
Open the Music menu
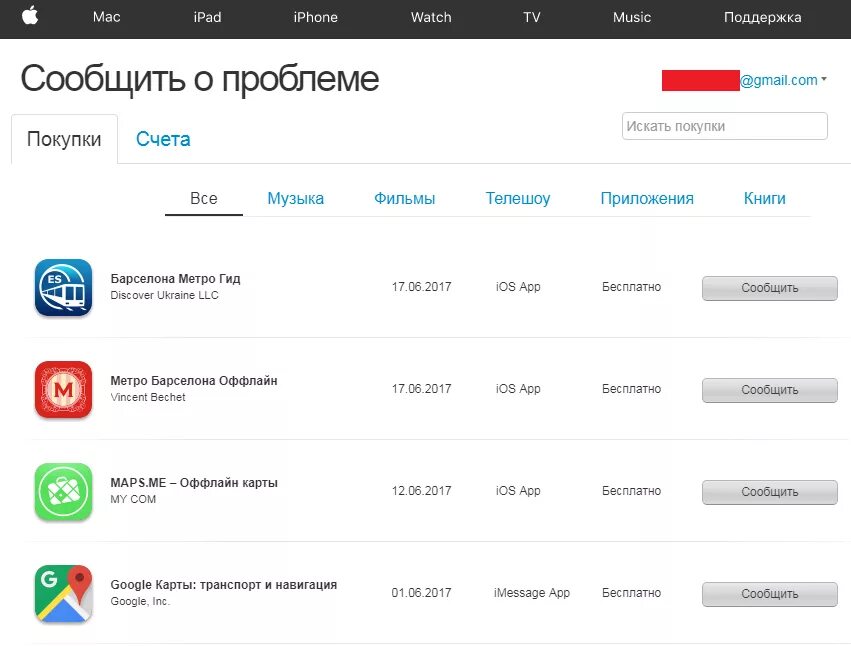[x=632, y=17]
